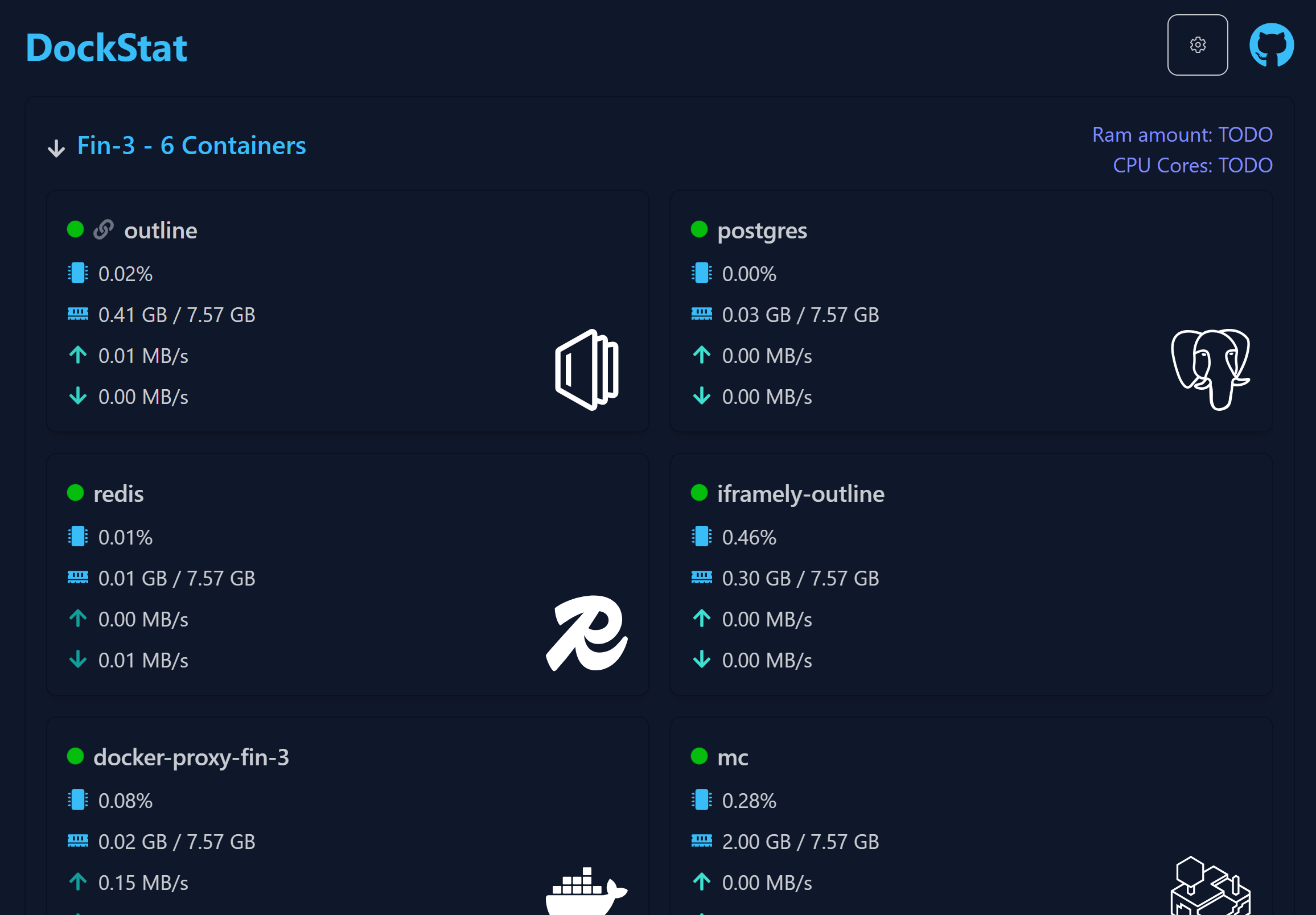Viewport: 1316px width, 915px height.
Task: Select the redis container name
Action: (x=118, y=494)
